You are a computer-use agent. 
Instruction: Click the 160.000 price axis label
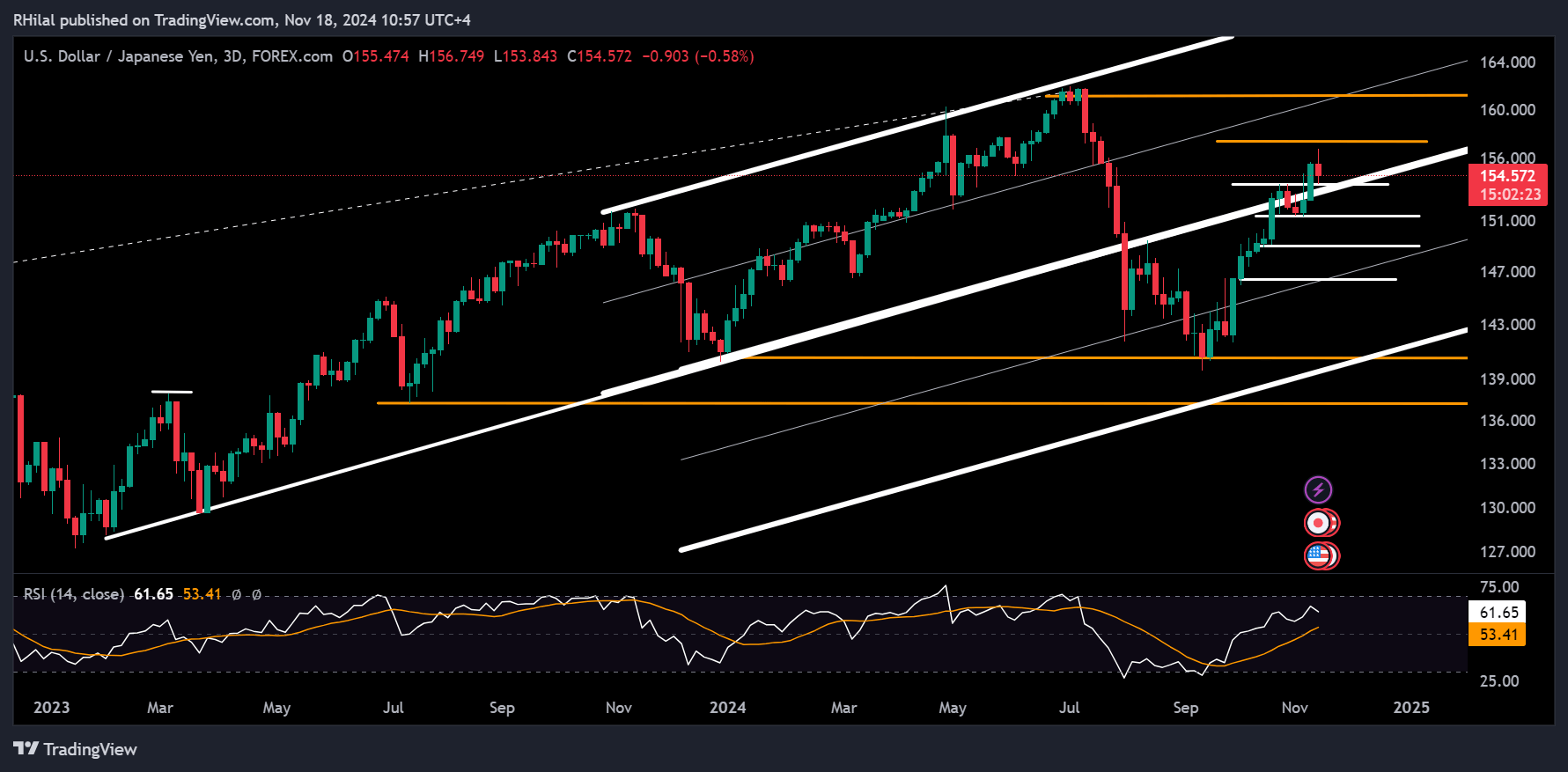tap(1507, 110)
